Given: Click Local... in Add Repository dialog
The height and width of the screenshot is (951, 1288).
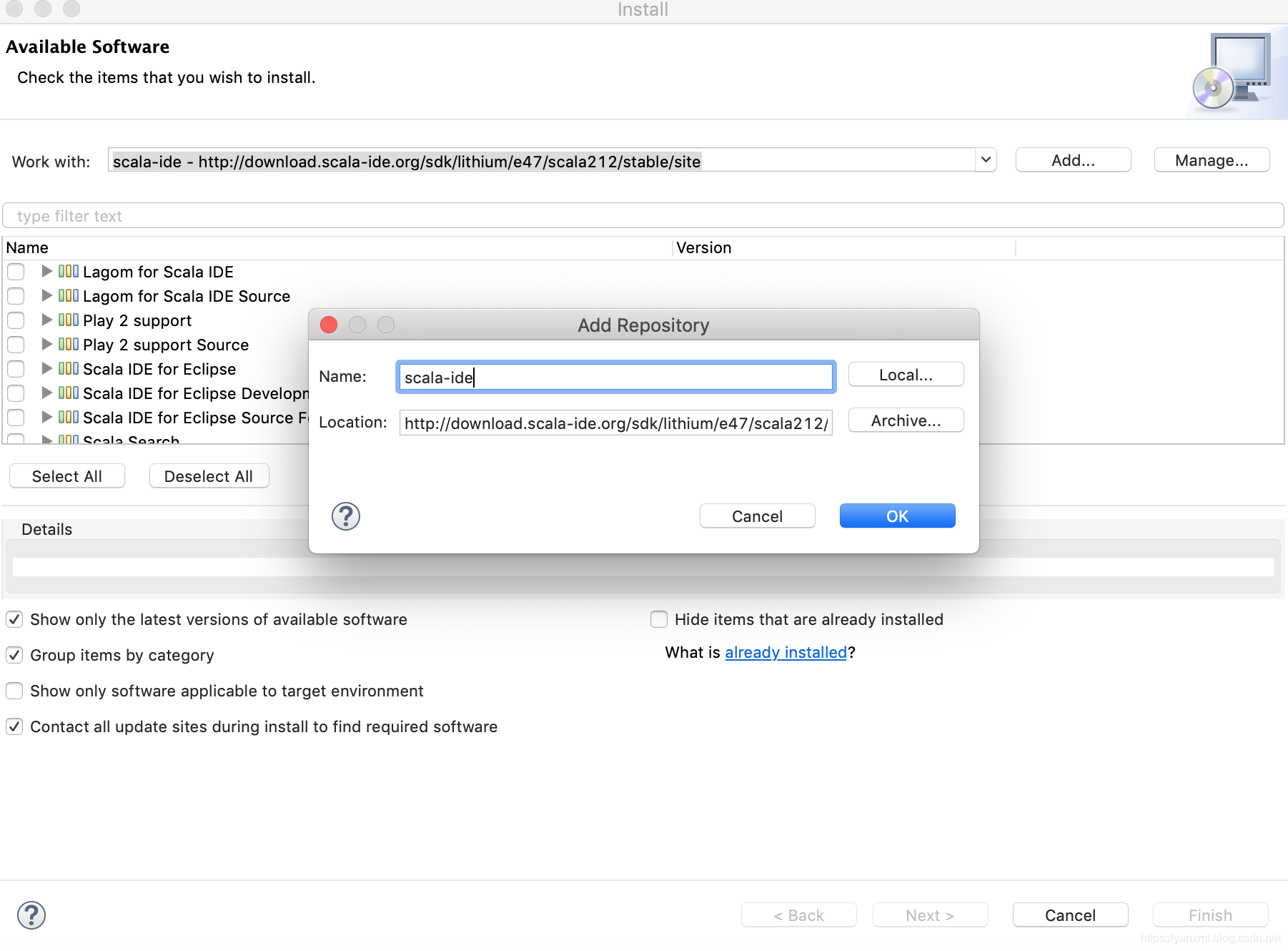Looking at the screenshot, I should click(x=906, y=375).
